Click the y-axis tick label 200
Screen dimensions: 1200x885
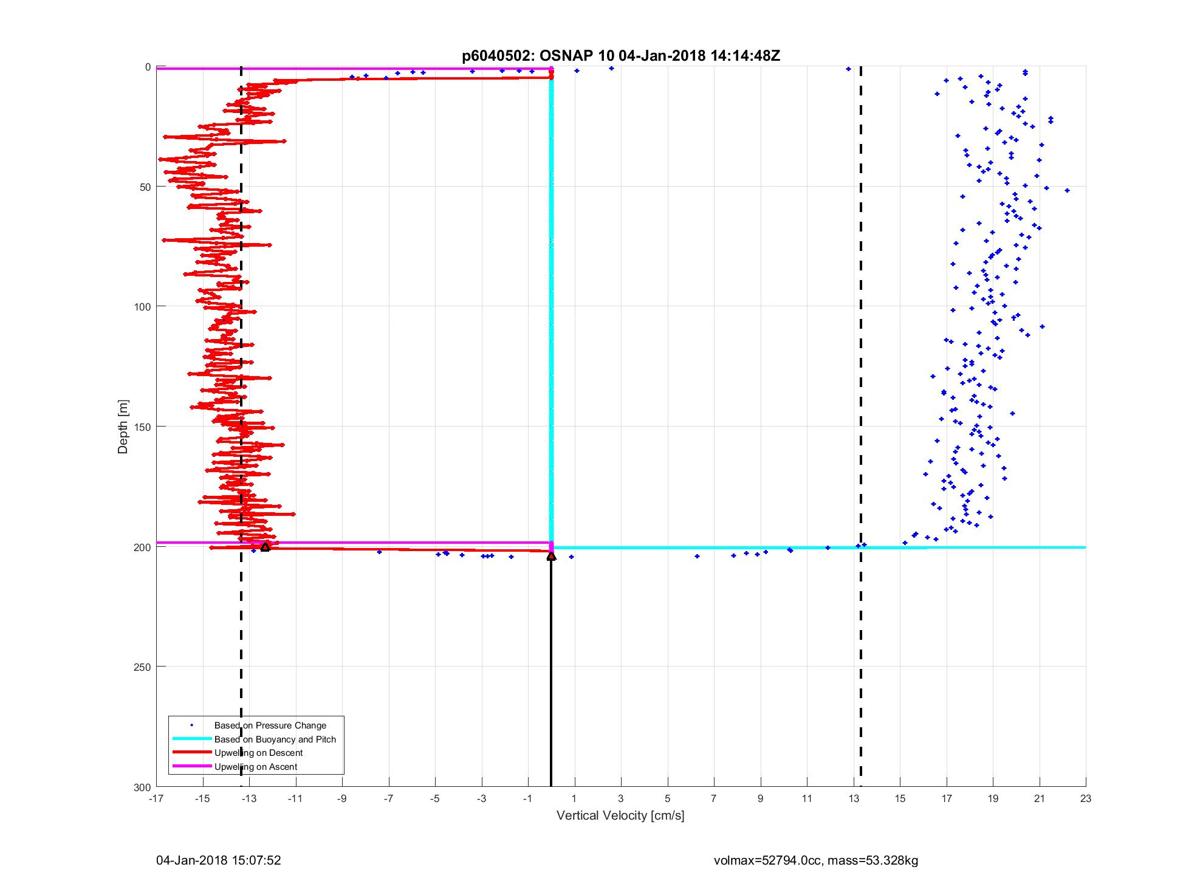[141, 547]
